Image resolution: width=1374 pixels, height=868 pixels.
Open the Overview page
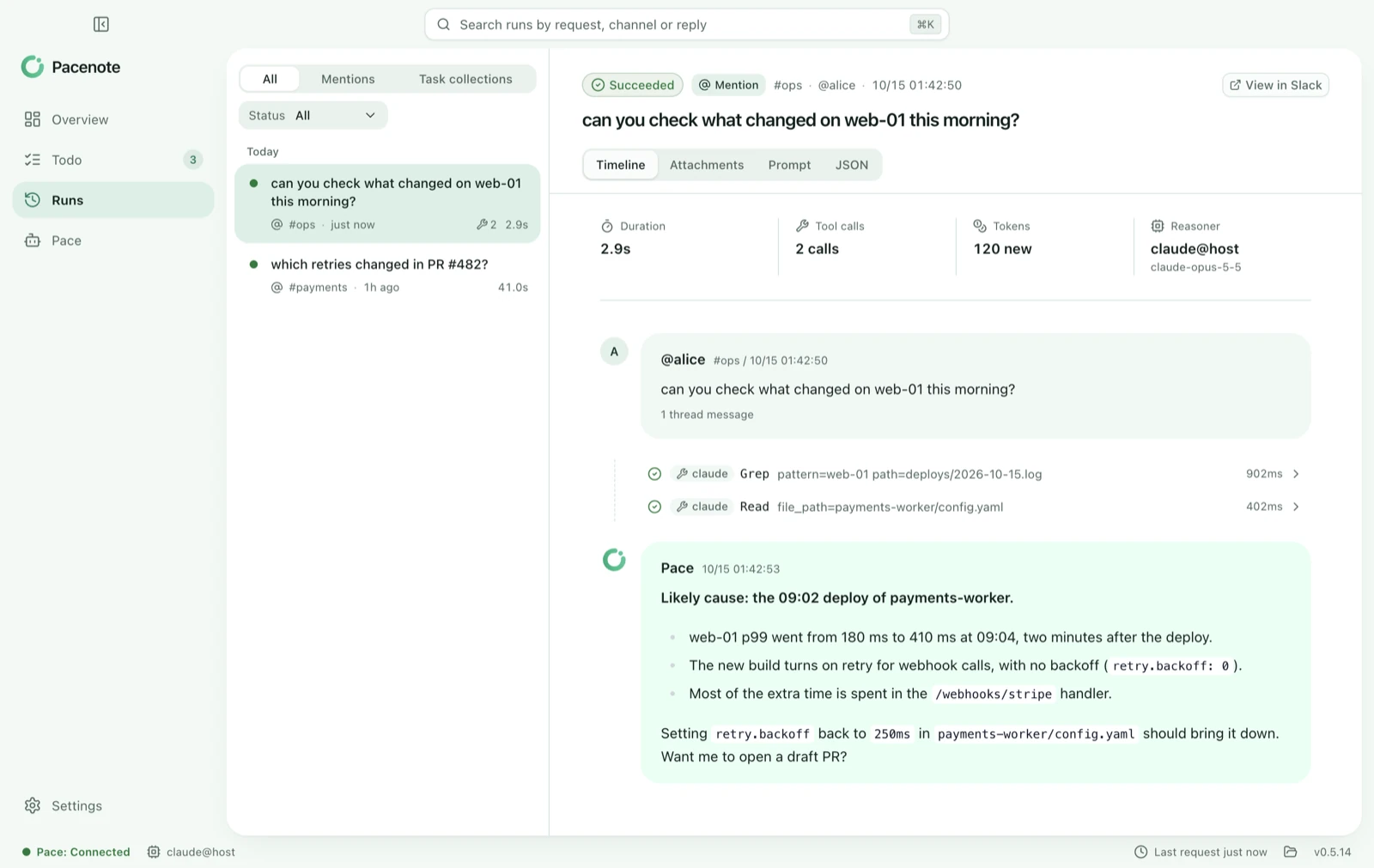click(113, 119)
